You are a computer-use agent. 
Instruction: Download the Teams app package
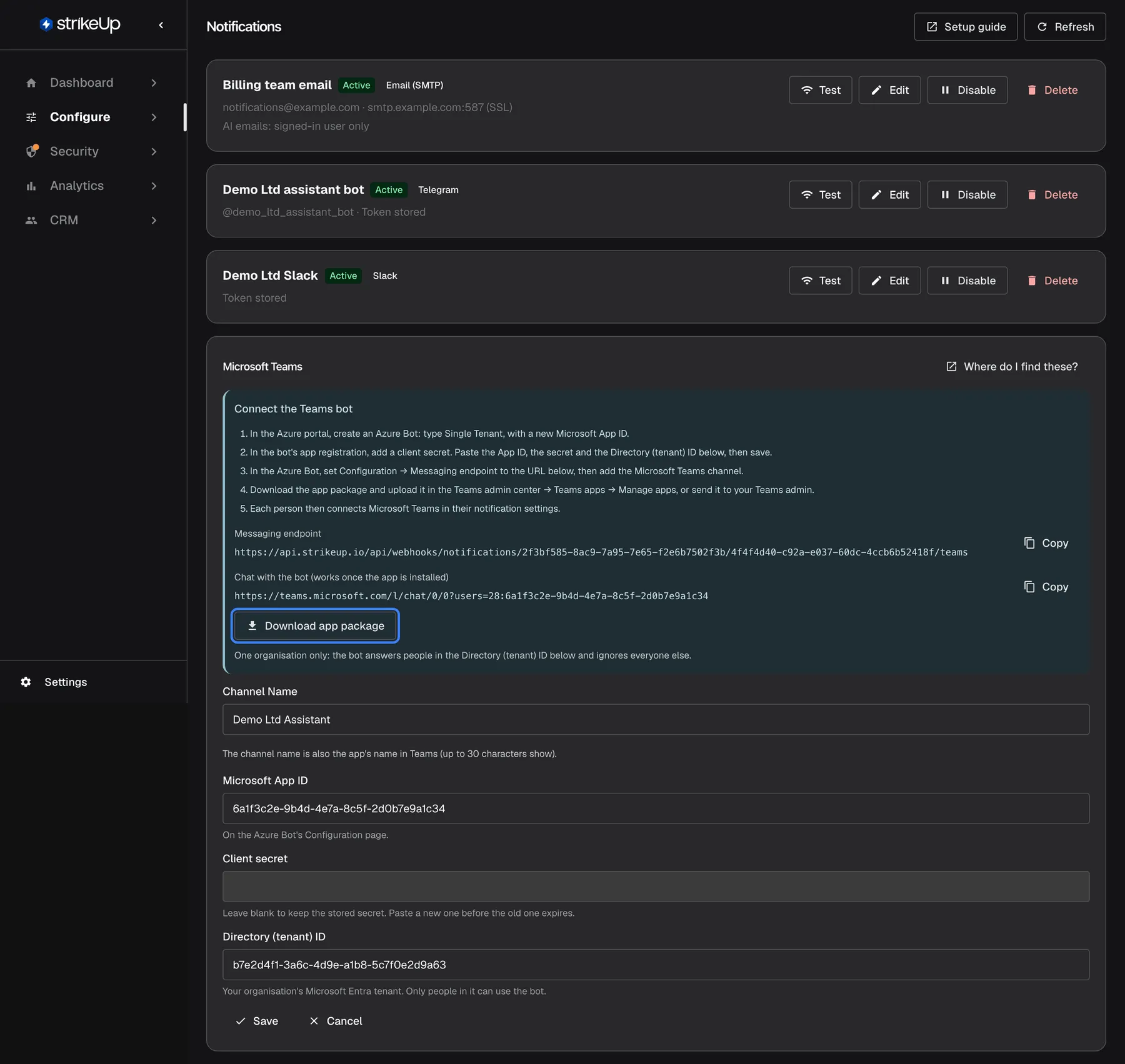[315, 626]
